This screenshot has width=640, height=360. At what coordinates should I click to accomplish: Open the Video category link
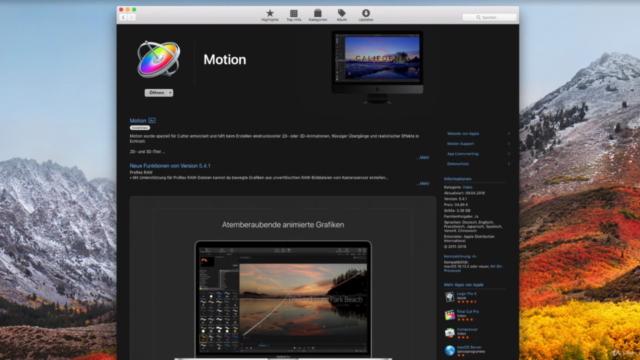[467, 187]
